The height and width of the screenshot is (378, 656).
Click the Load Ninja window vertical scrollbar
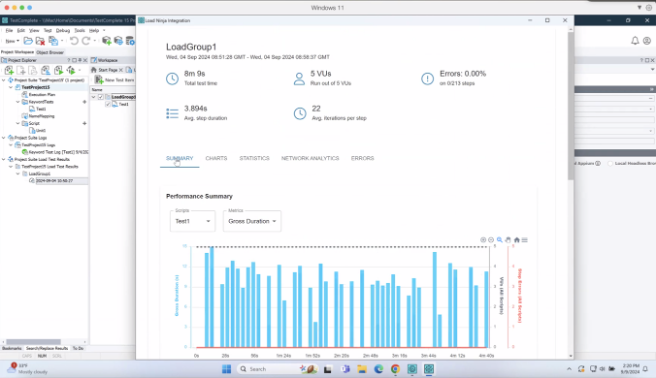coord(571,106)
